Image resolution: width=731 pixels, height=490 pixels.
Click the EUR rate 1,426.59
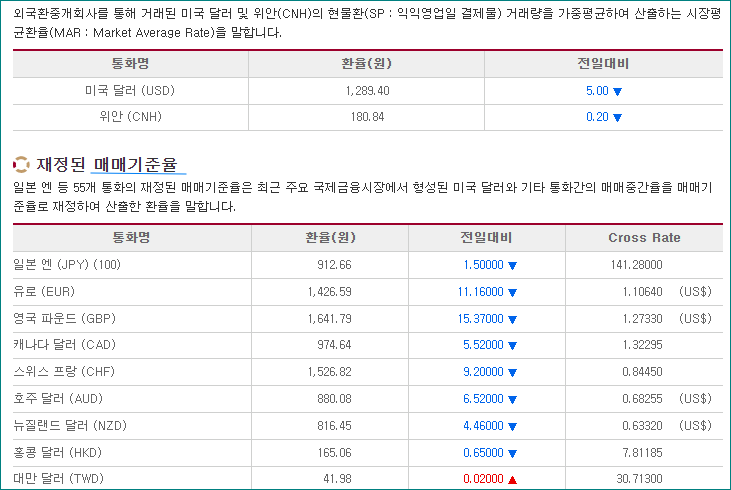(330, 292)
